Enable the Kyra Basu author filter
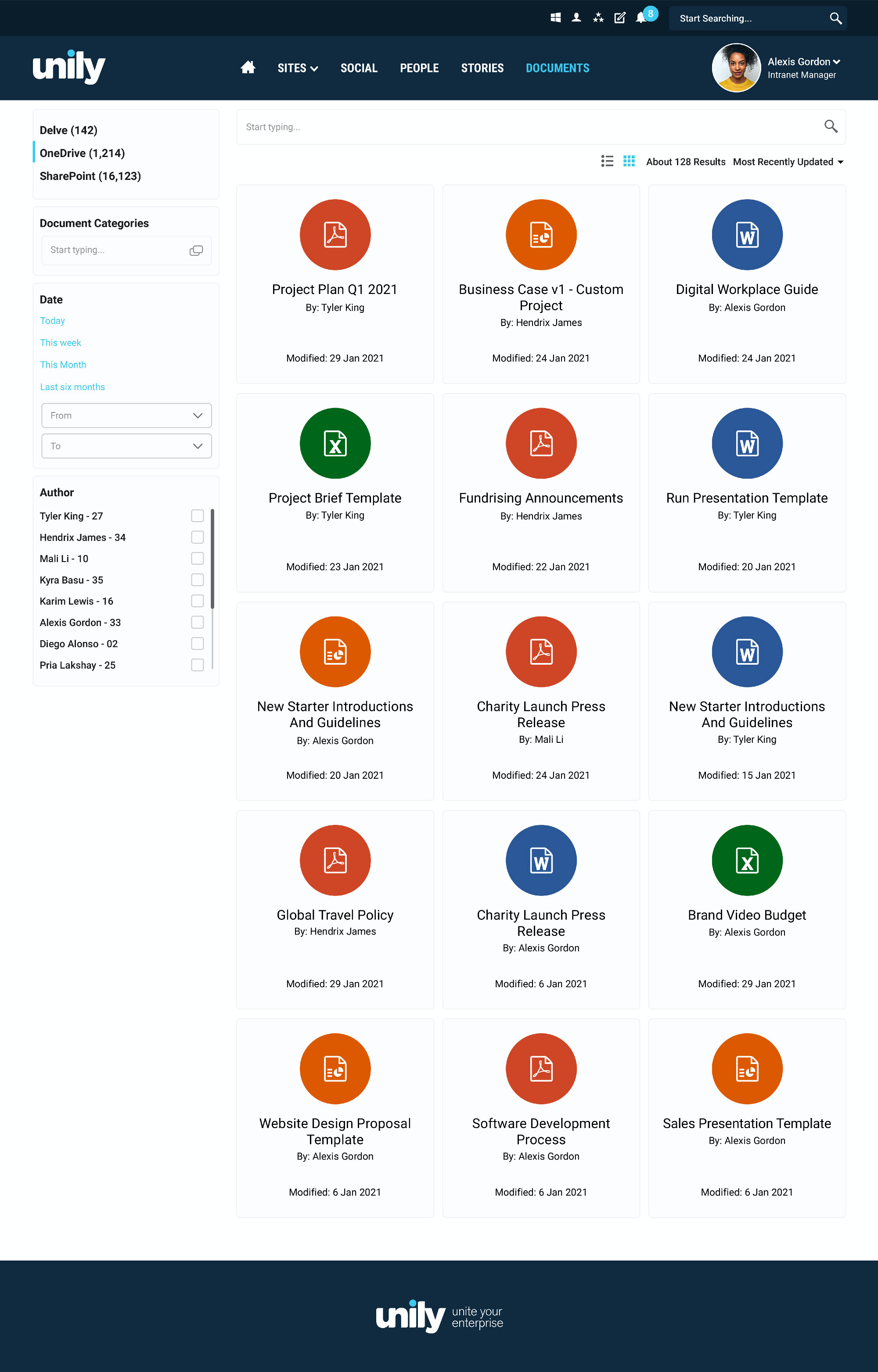Screen dimensions: 878x1372 pos(197,580)
